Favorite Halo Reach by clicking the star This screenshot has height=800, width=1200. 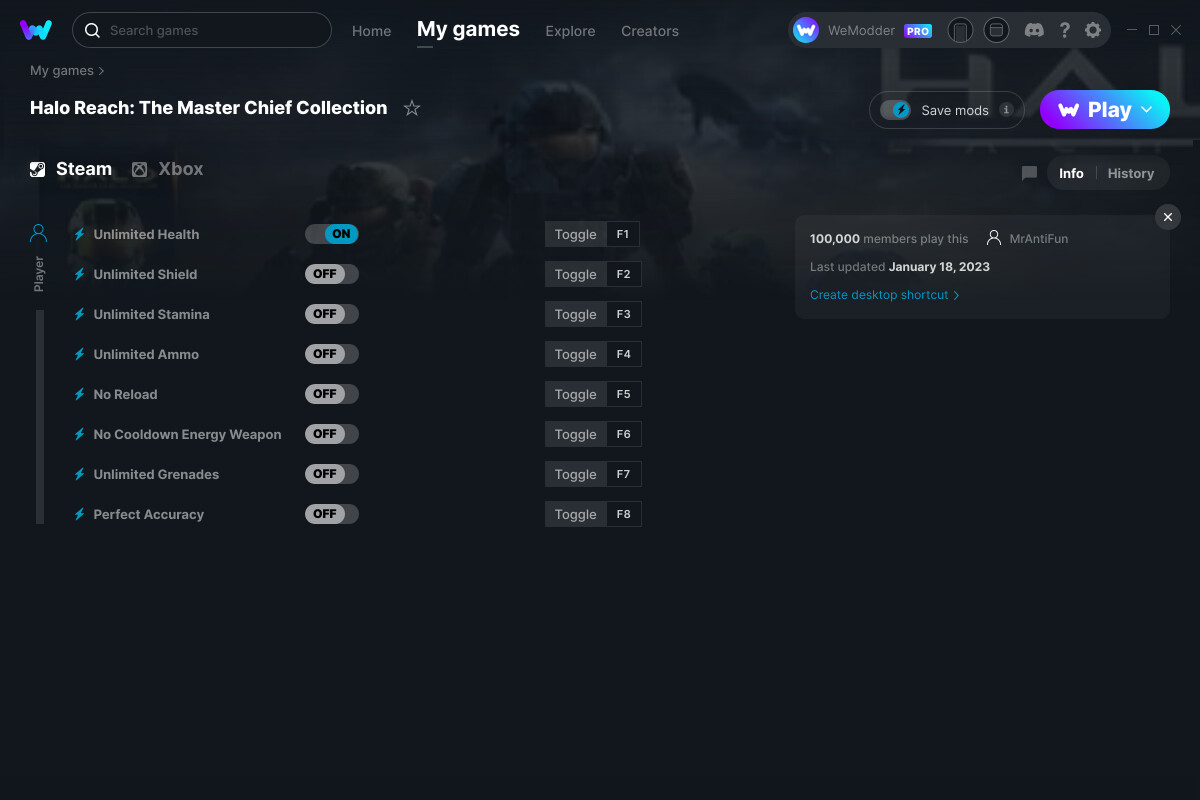point(411,107)
